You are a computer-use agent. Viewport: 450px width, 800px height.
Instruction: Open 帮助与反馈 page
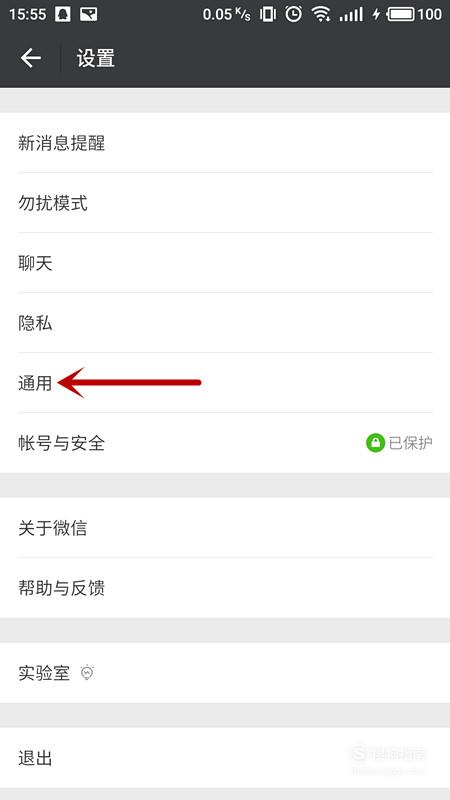[x=225, y=588]
